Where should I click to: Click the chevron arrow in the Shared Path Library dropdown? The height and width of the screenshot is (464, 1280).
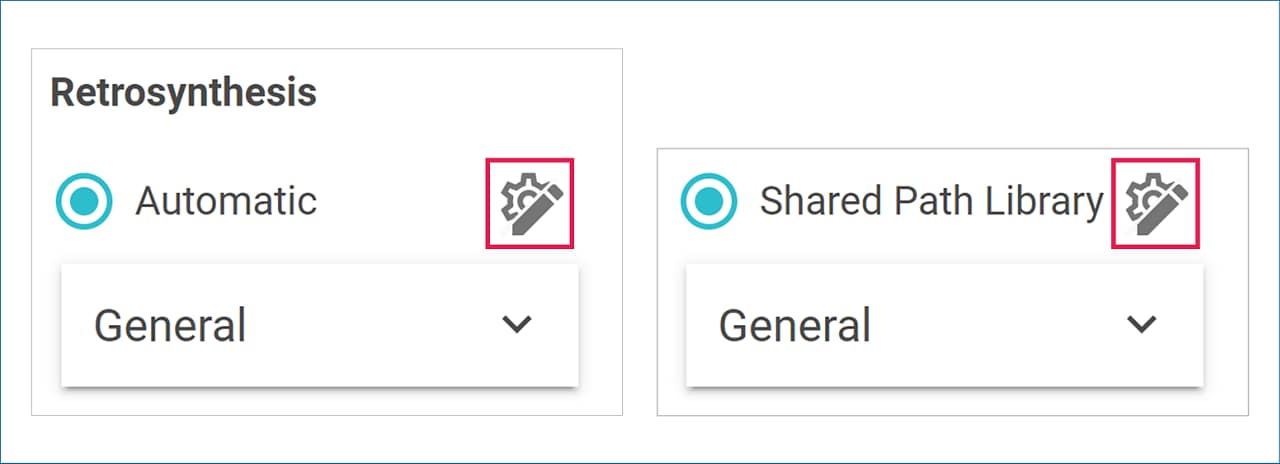[x=1141, y=324]
